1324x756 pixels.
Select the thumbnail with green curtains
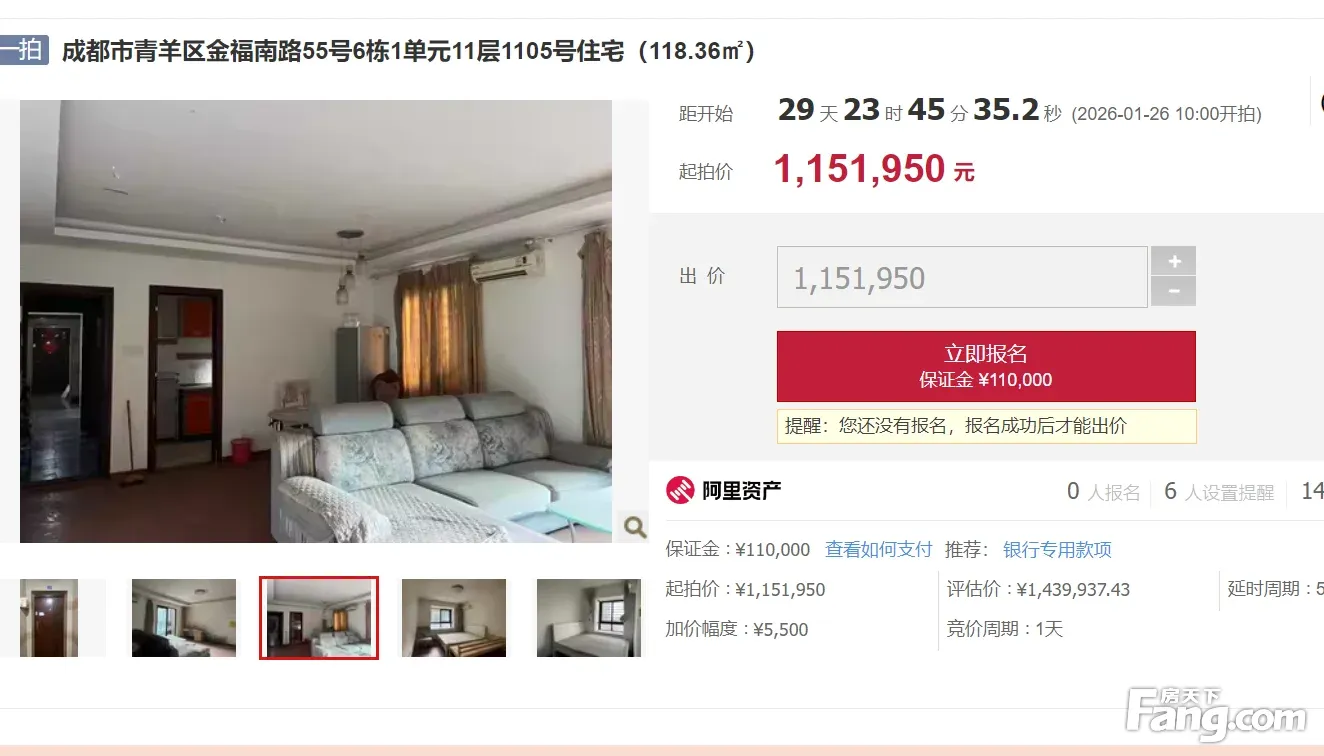(x=184, y=618)
